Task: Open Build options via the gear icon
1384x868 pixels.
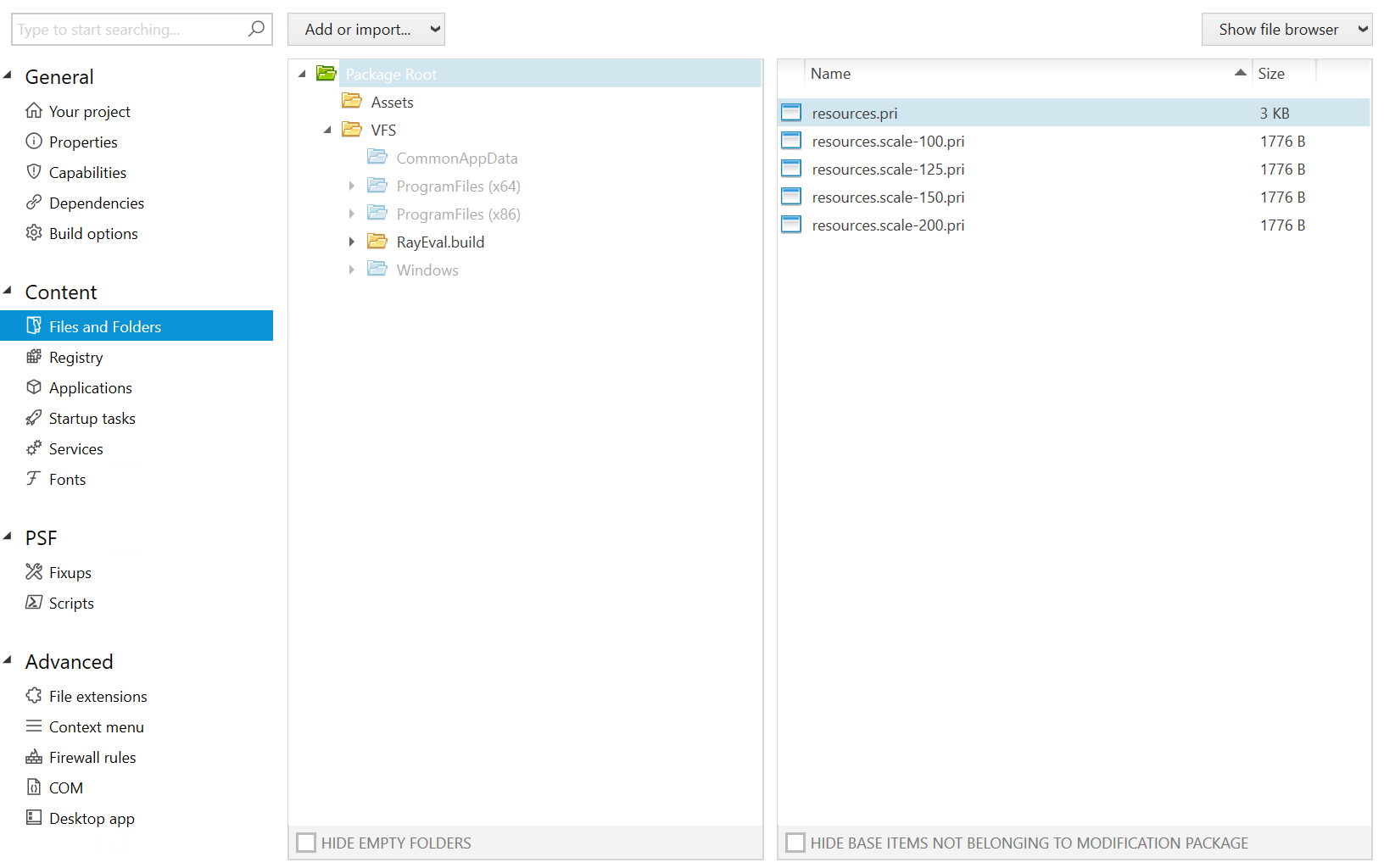Action: tap(34, 233)
